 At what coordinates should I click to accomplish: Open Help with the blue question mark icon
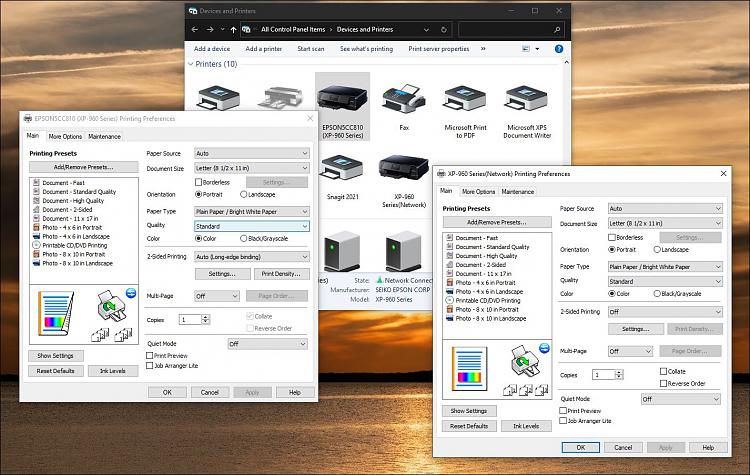coord(559,49)
